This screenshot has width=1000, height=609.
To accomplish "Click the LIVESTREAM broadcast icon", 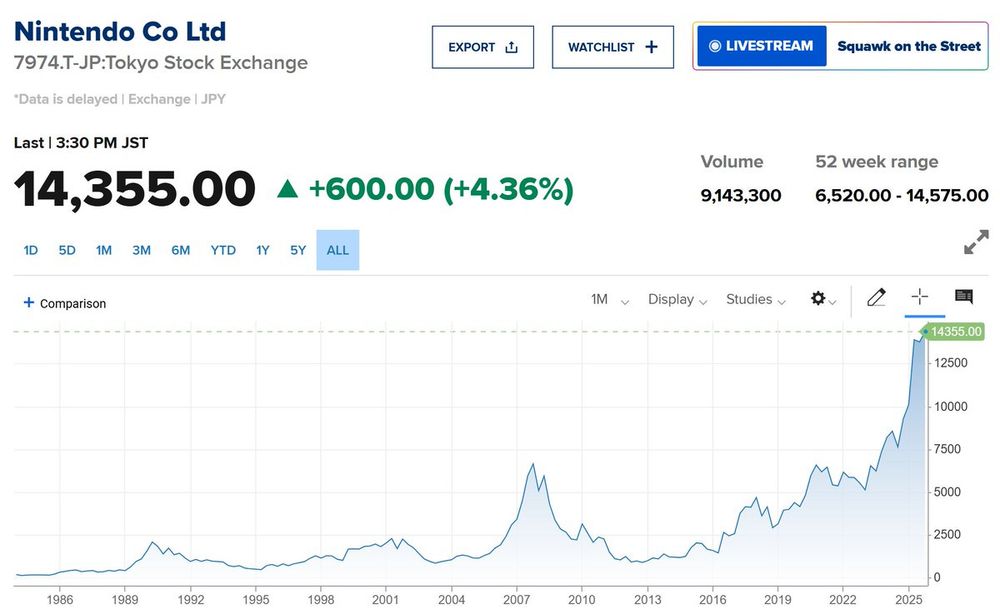I will (x=715, y=46).
